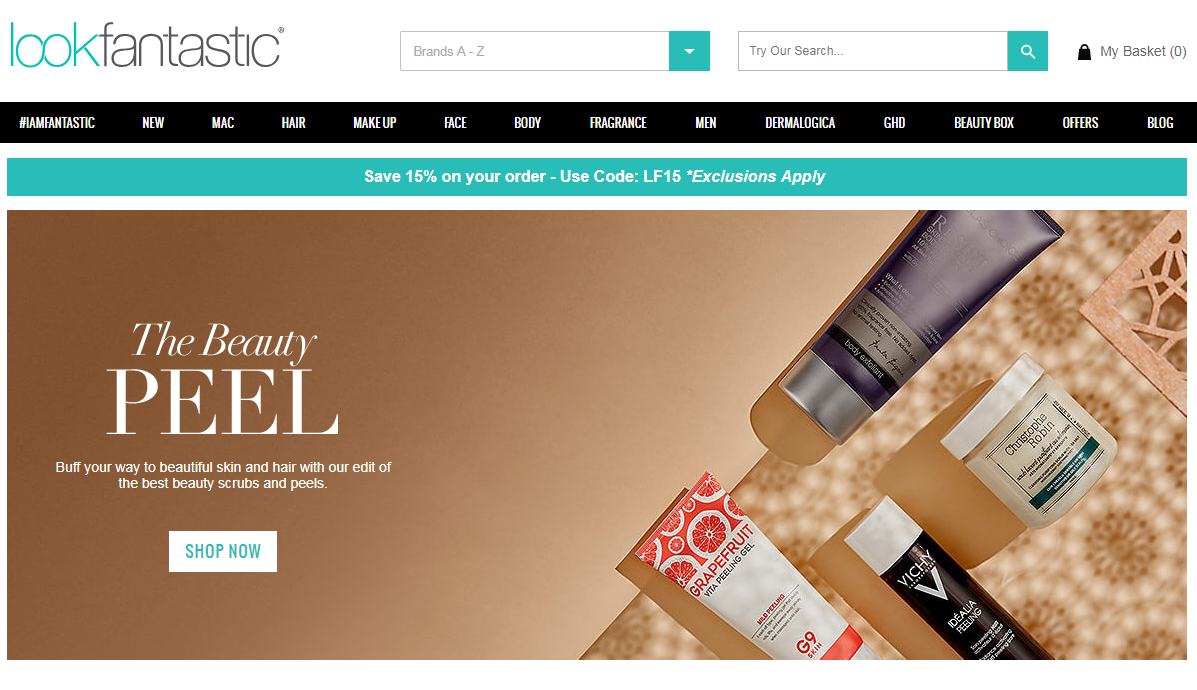Screen dimensions: 1197x690
Task: Click the SHOP NOW button
Action: [x=223, y=551]
